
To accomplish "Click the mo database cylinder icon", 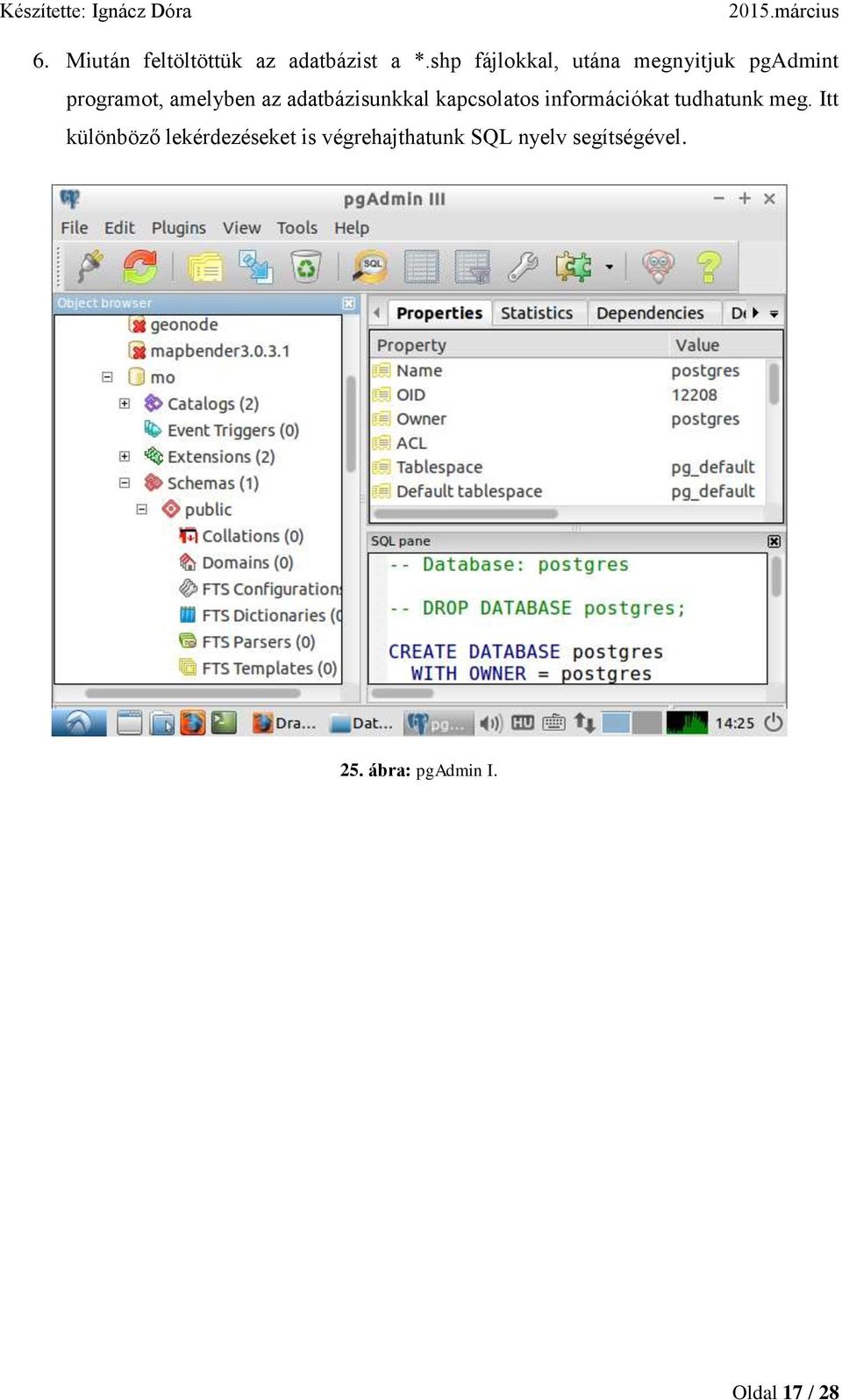I will click(x=136, y=377).
